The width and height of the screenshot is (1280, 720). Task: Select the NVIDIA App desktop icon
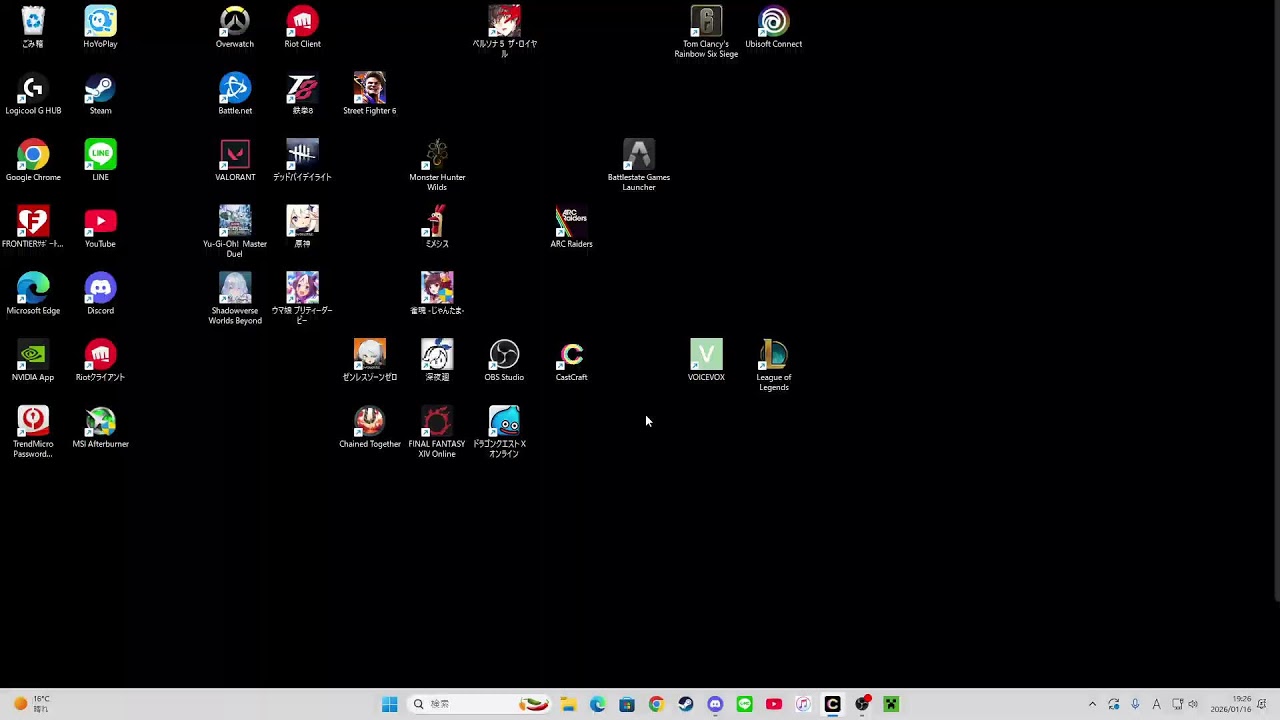pos(33,361)
